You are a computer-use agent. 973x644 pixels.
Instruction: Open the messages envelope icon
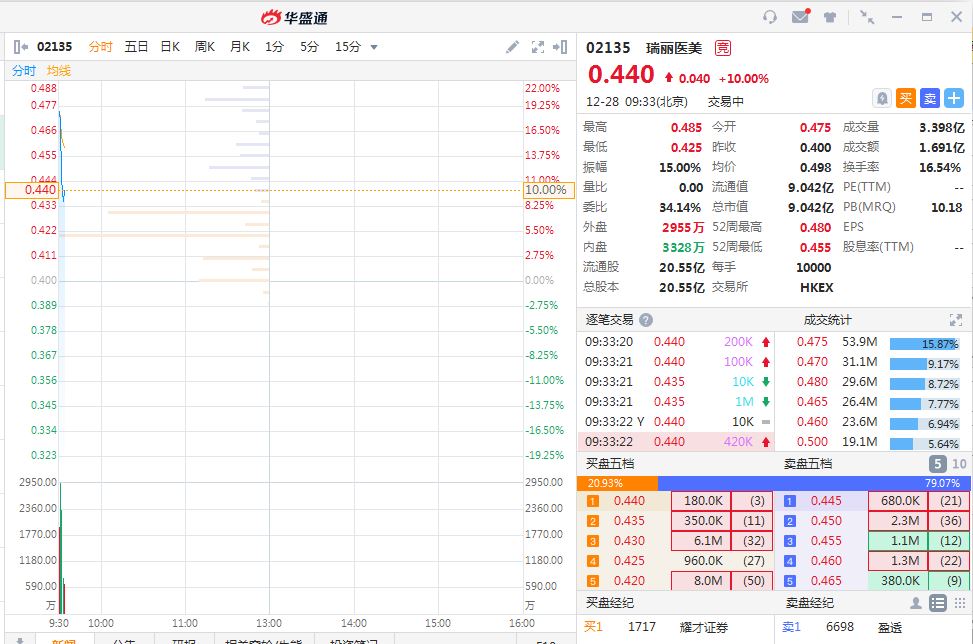[800, 17]
